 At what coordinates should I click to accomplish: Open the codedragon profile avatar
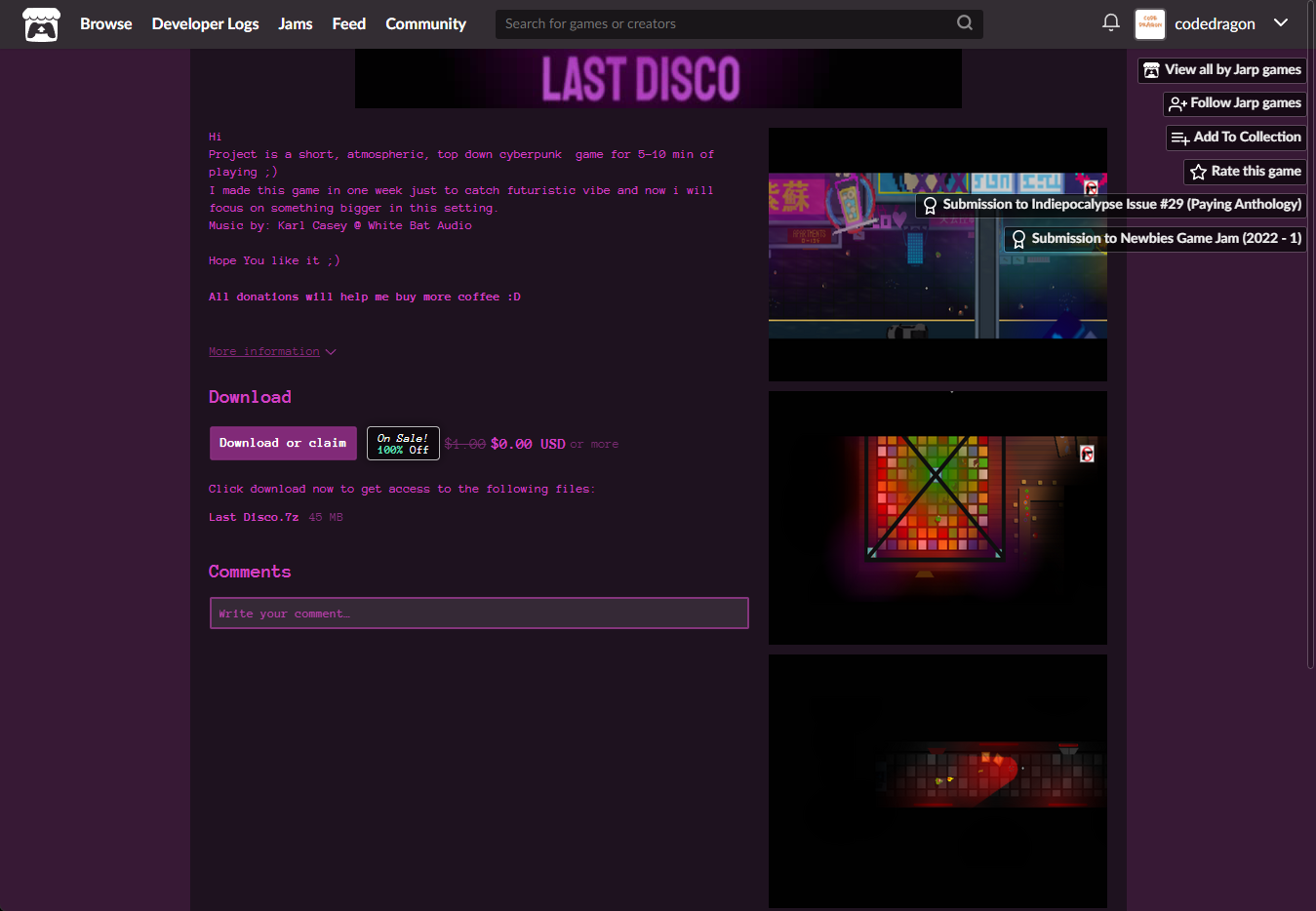1150,23
